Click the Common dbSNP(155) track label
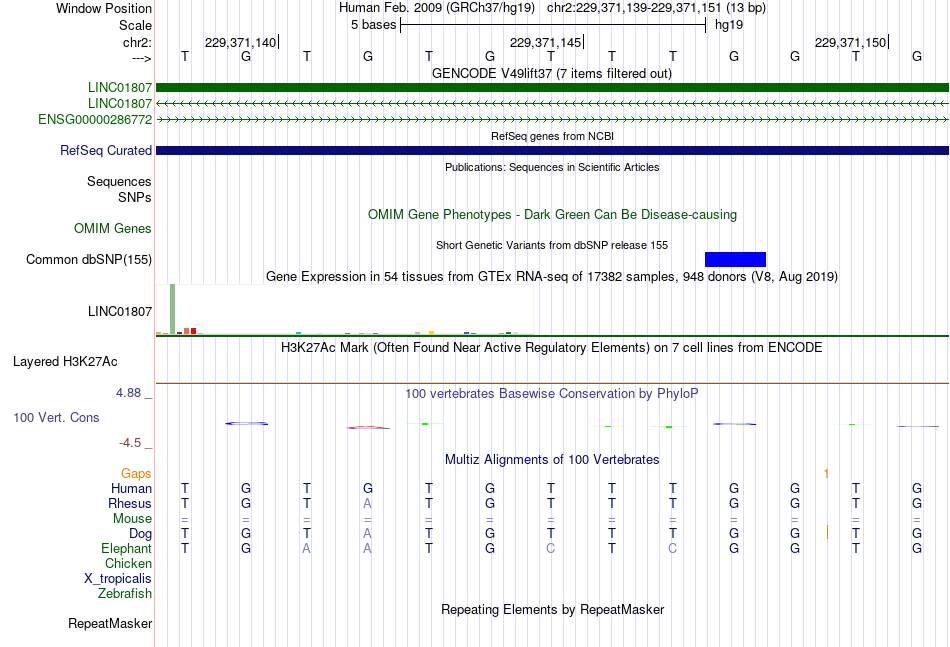950x647 pixels. point(89,259)
